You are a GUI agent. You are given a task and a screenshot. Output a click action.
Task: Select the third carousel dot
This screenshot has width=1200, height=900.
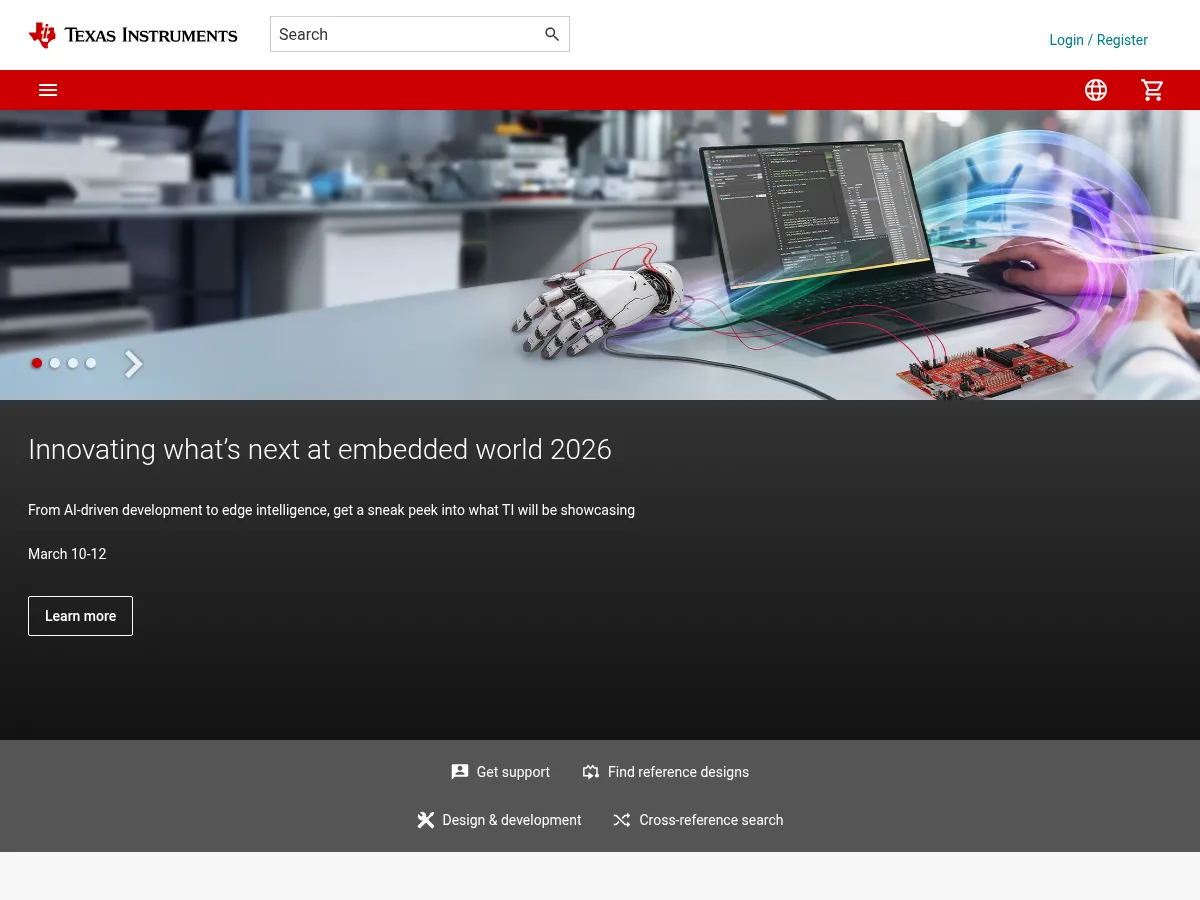tap(73, 363)
